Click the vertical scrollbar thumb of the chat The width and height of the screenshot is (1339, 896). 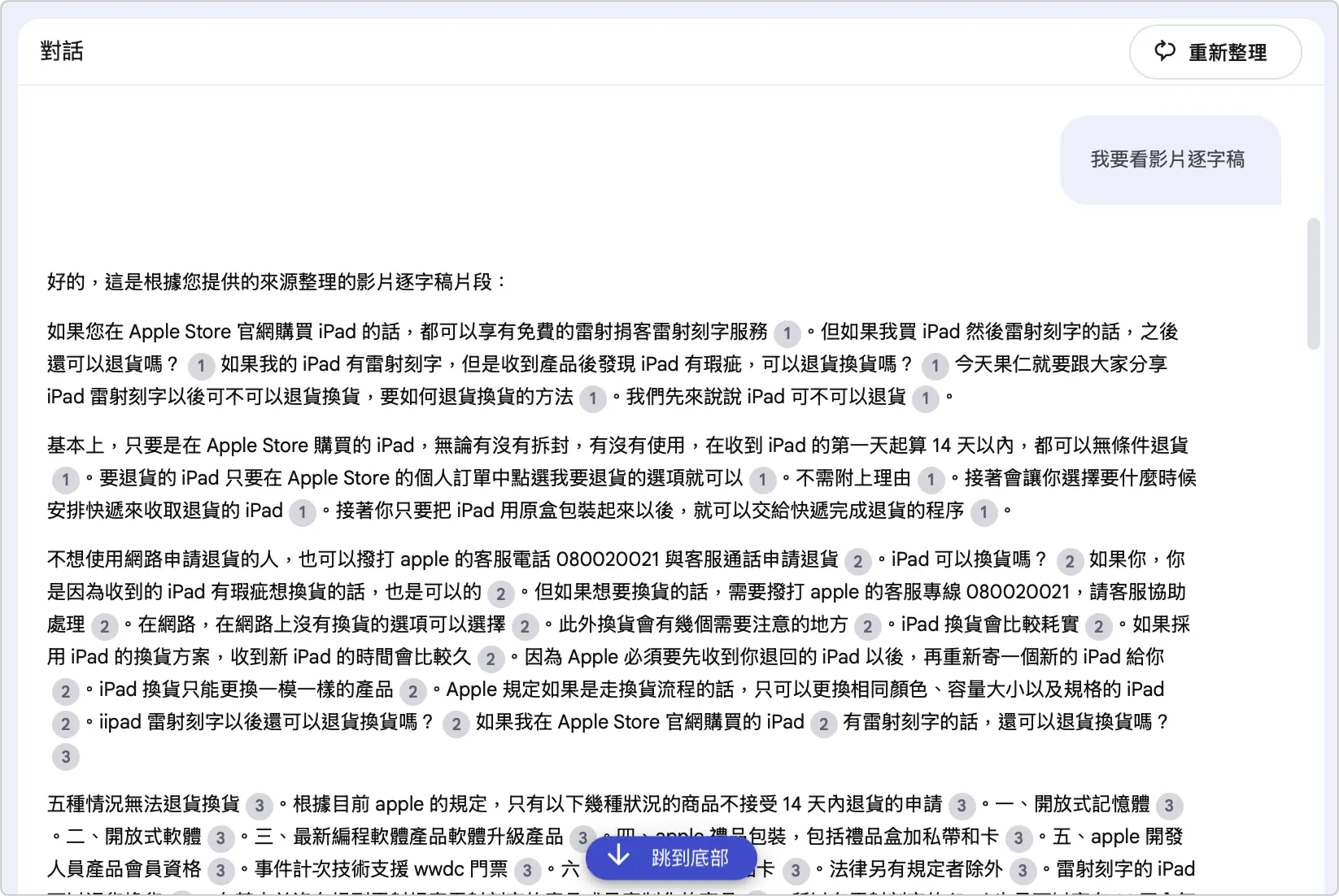pyautogui.click(x=1313, y=284)
